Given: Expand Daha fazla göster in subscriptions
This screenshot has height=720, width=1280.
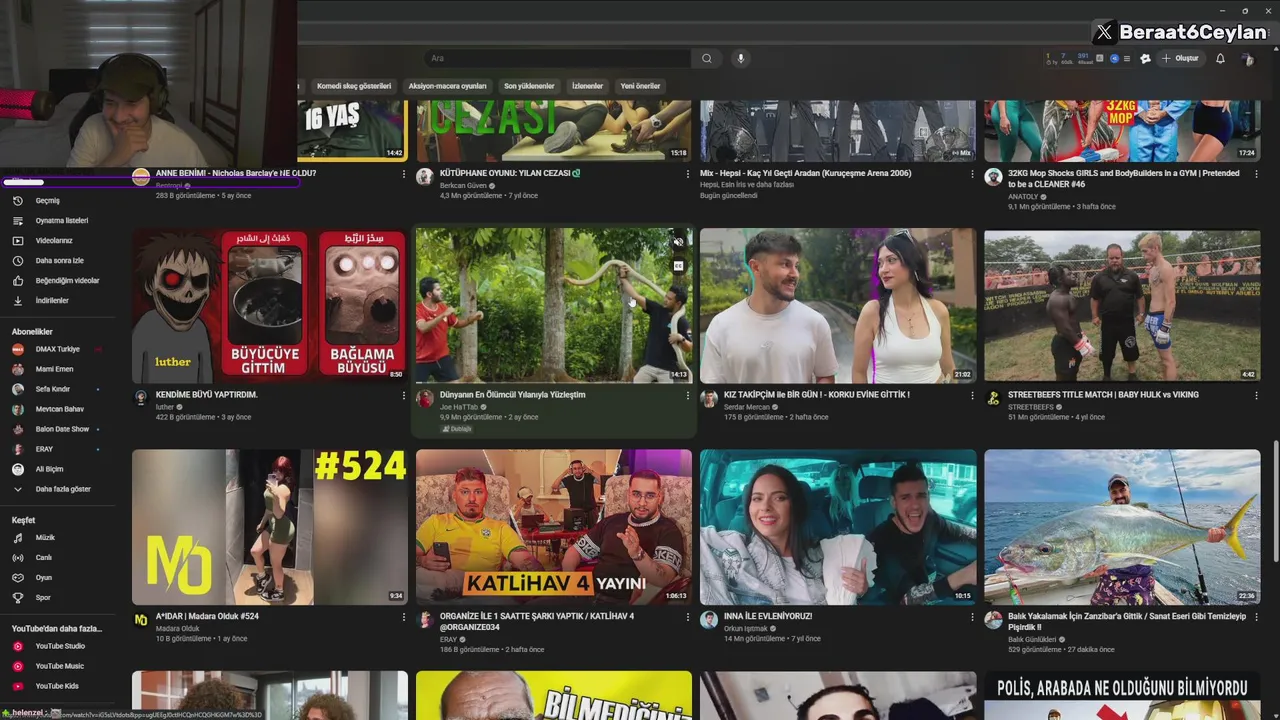Looking at the screenshot, I should pos(63,489).
